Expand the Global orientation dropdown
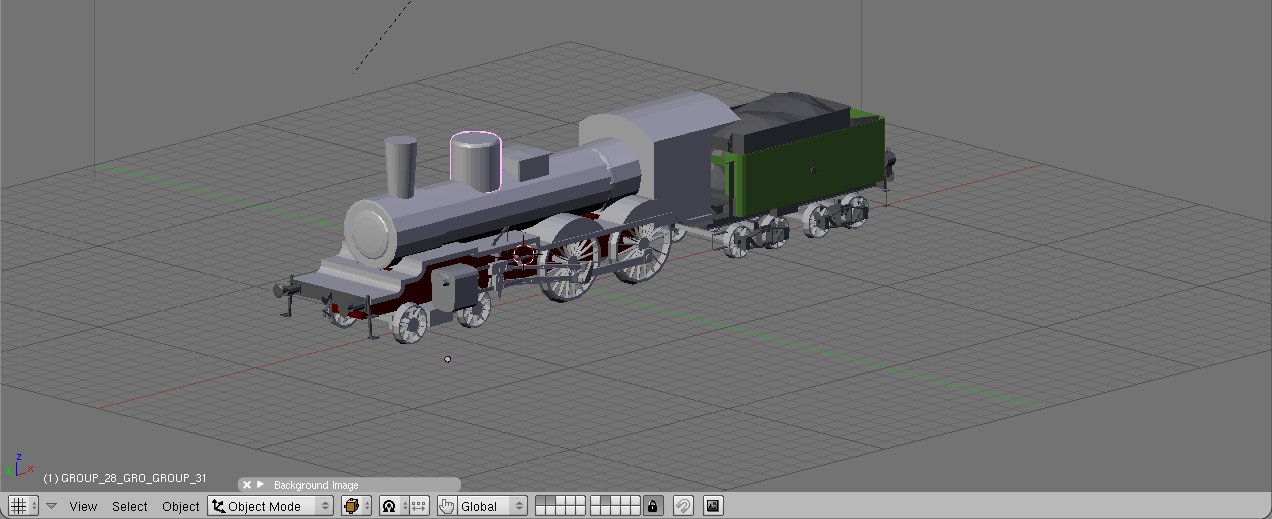 [492, 506]
